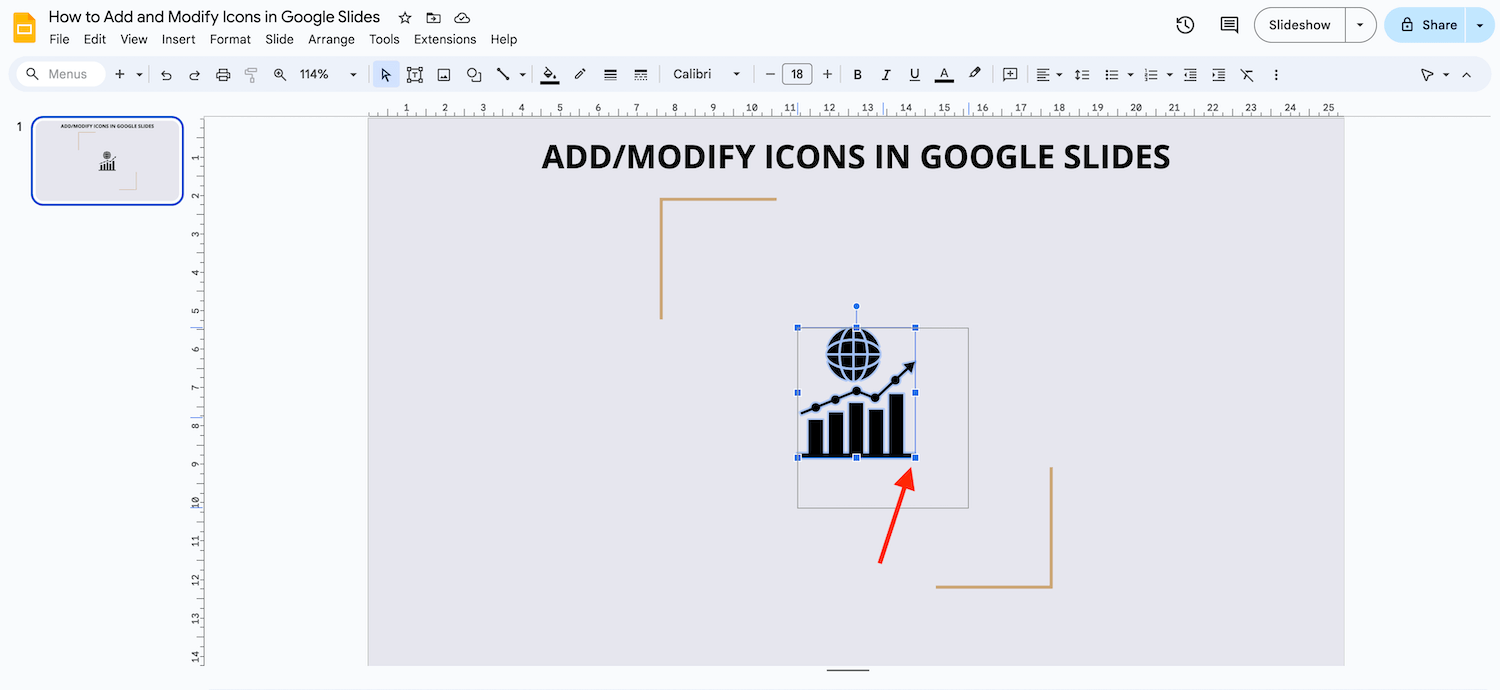The height and width of the screenshot is (690, 1500).
Task: Clear formatting of selection
Action: [x=1247, y=75]
